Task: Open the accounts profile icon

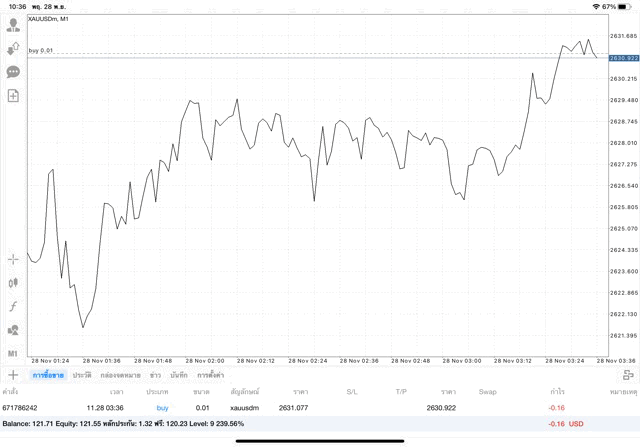Action: 13,24
